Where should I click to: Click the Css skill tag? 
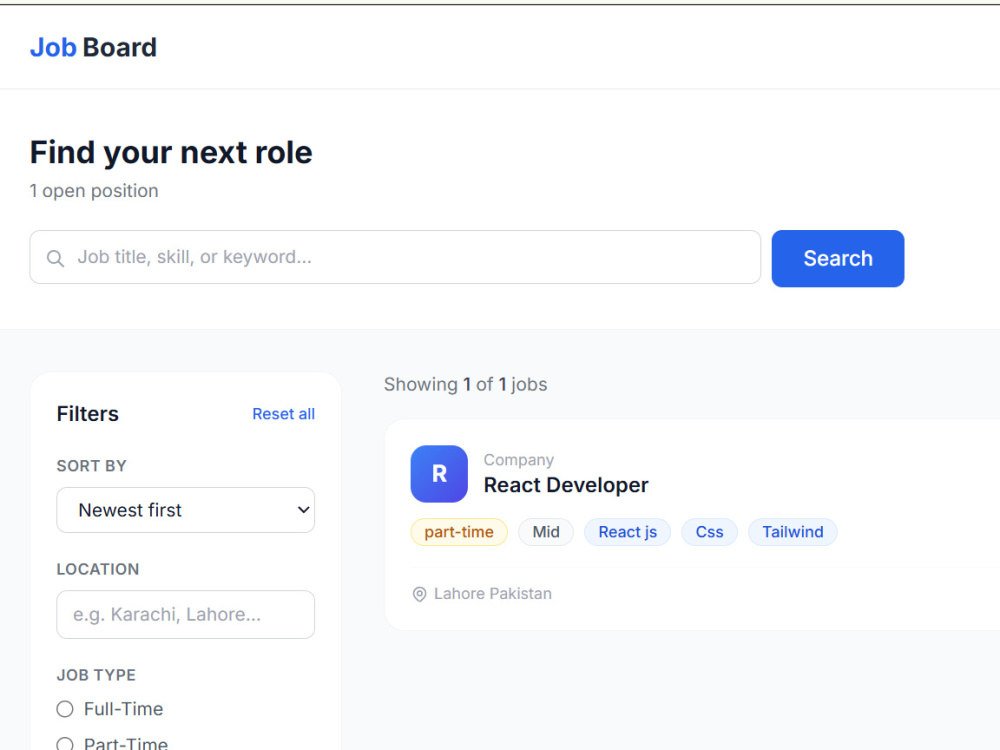(x=709, y=532)
